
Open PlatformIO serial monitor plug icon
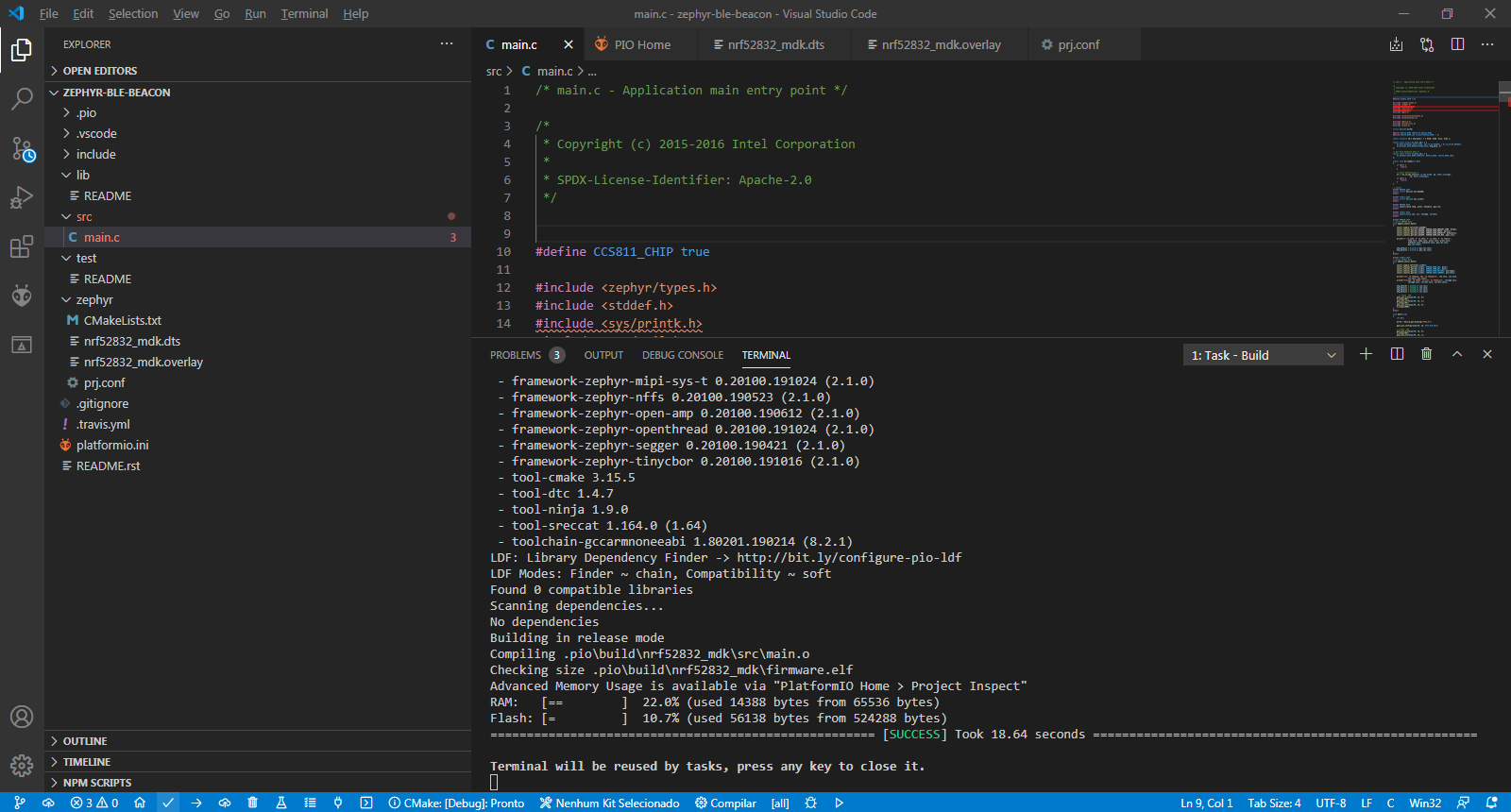click(338, 803)
